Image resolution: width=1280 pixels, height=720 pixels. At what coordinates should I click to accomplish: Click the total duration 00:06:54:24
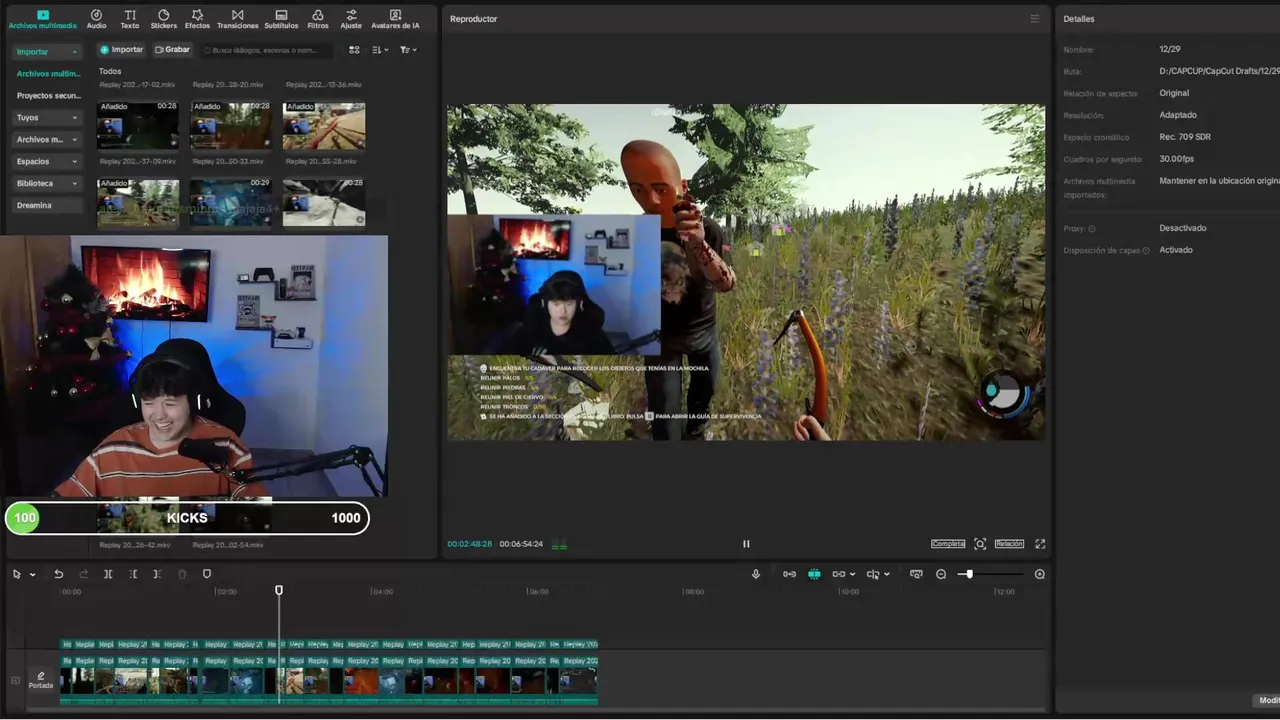[521, 544]
